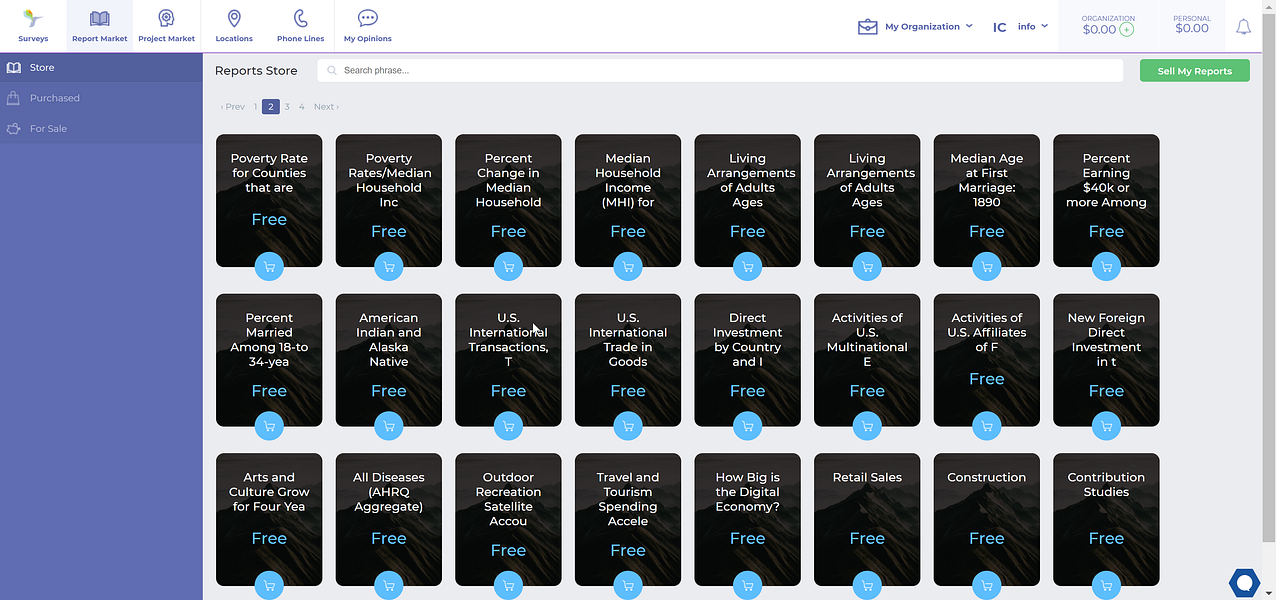1276x600 pixels.
Task: Expand My Organization dropdown
Action: coord(915,27)
